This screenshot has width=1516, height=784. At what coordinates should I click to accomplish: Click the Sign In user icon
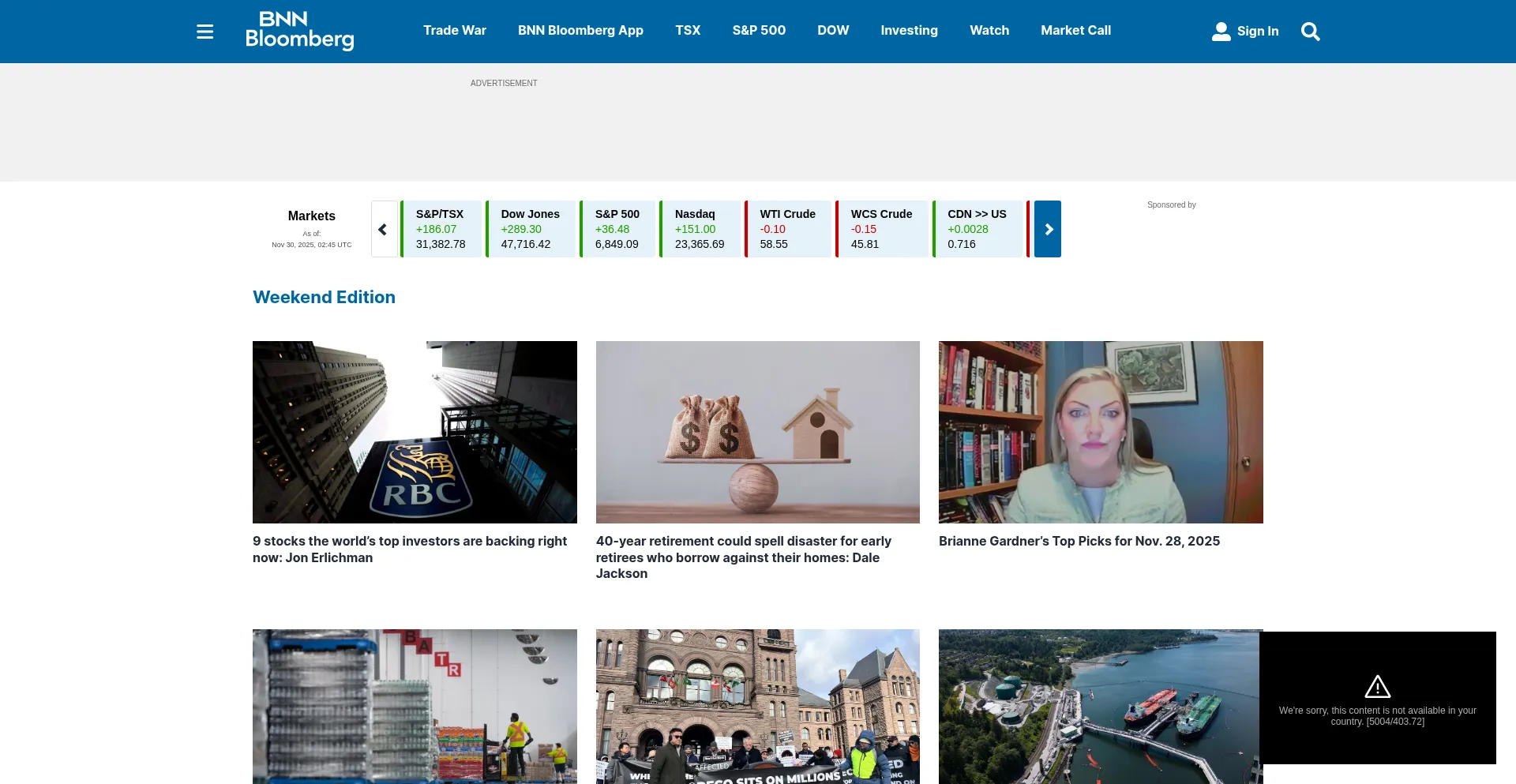pos(1221,32)
